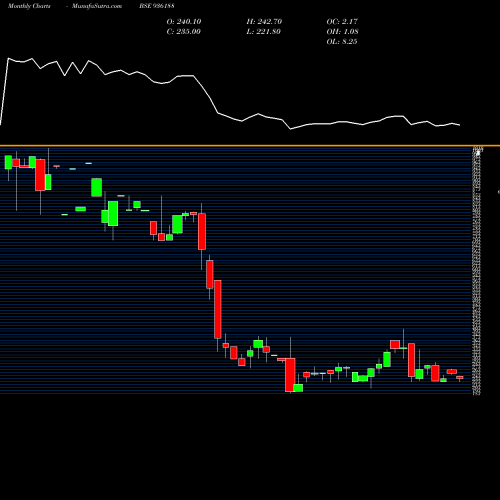Click the low price 'L: 221.80'

tap(264, 32)
